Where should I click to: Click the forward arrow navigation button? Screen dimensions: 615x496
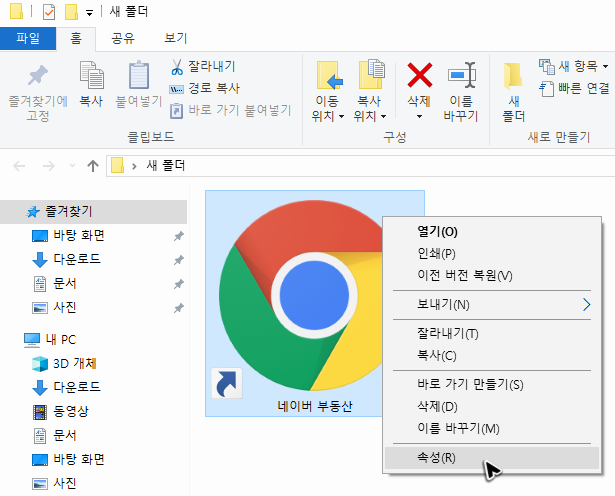[x=49, y=166]
